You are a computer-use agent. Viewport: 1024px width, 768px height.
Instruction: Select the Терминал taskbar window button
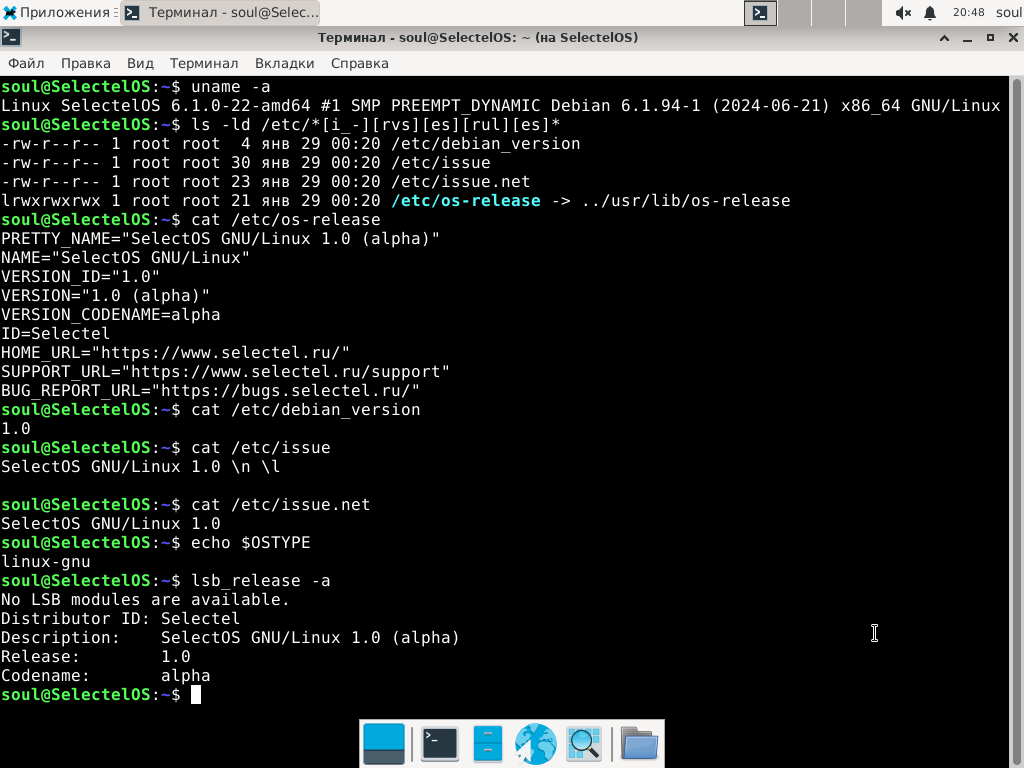tap(222, 12)
